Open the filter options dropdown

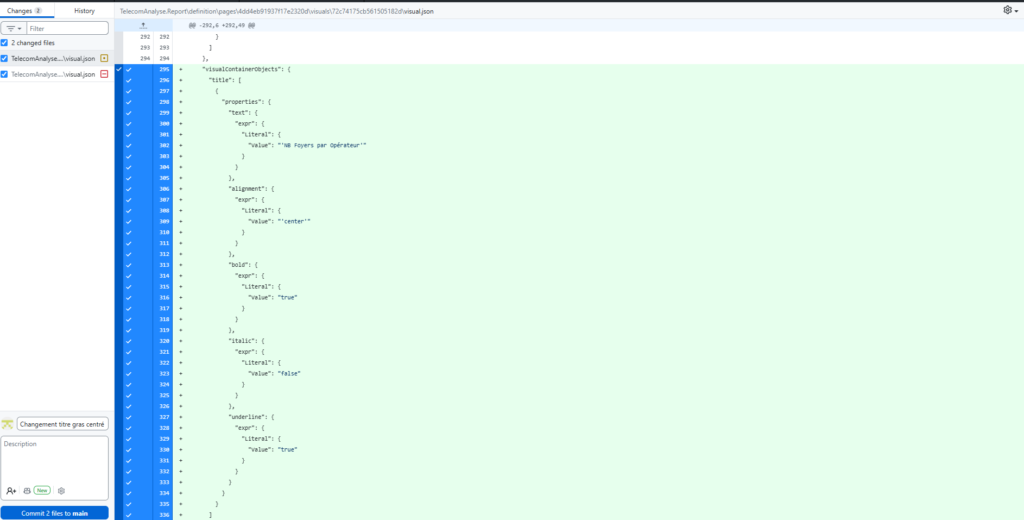coord(13,28)
